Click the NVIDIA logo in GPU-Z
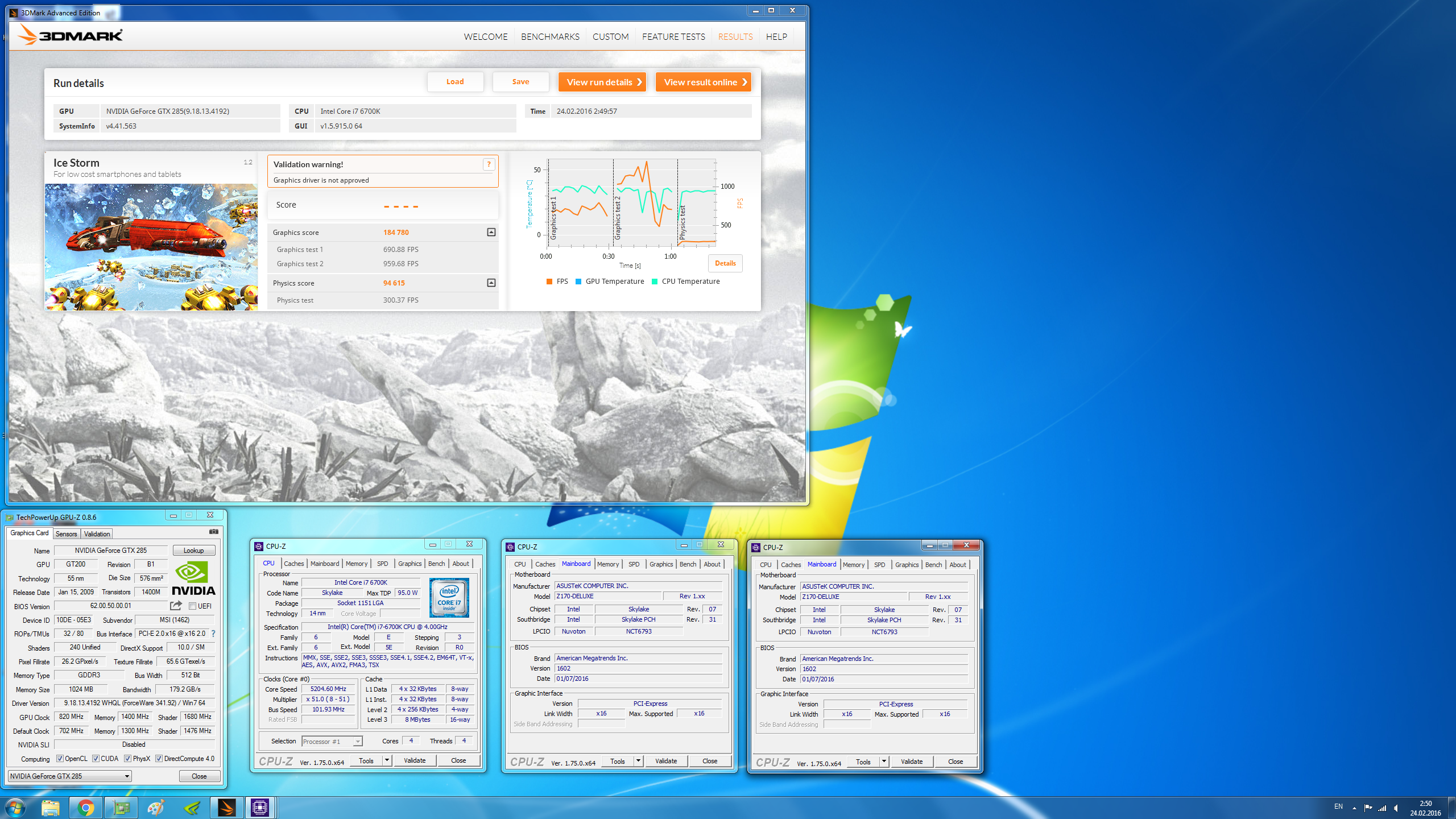Image resolution: width=1456 pixels, height=819 pixels. click(x=193, y=578)
